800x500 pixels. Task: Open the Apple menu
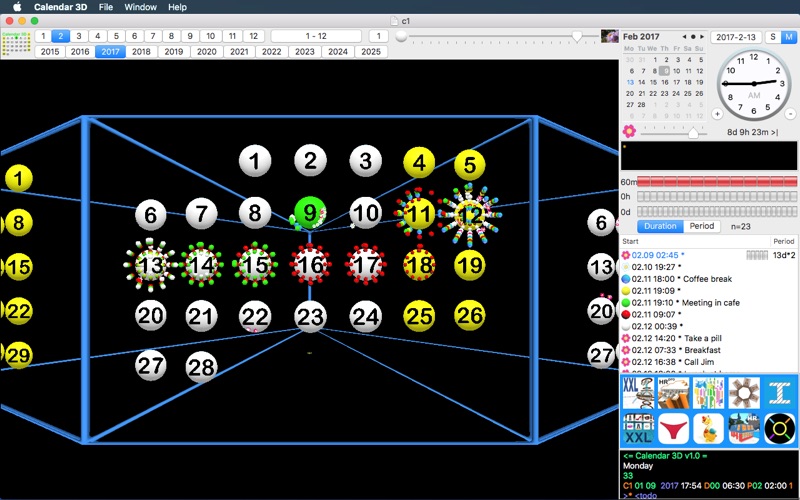tap(17, 7)
